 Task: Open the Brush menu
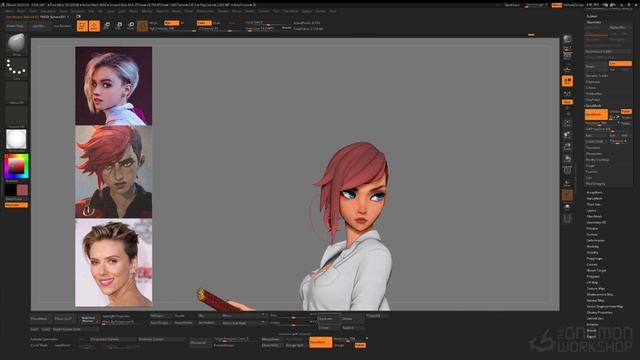point(21,11)
